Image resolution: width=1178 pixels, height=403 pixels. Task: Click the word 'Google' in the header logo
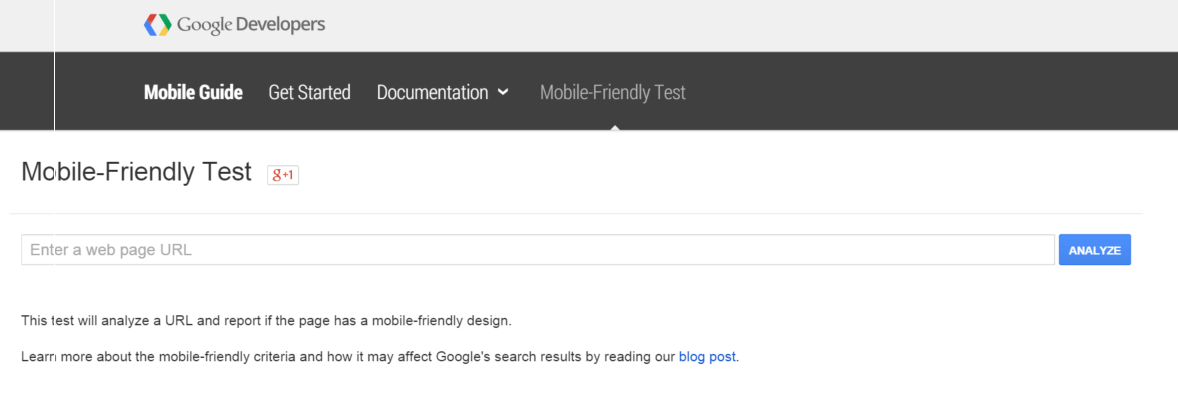pyautogui.click(x=204, y=25)
